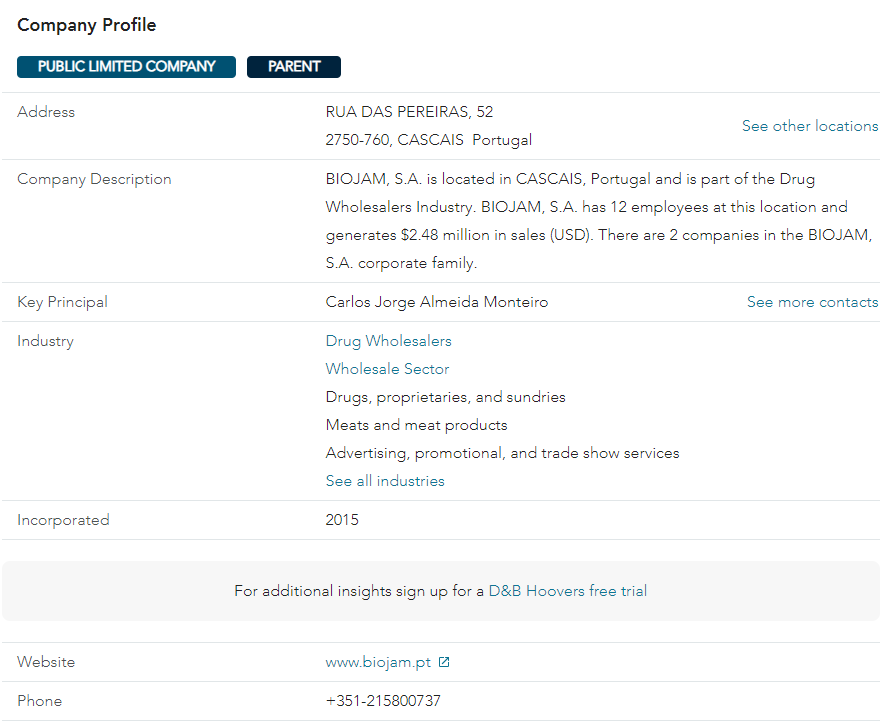Select the Company Profile heading

point(87,25)
